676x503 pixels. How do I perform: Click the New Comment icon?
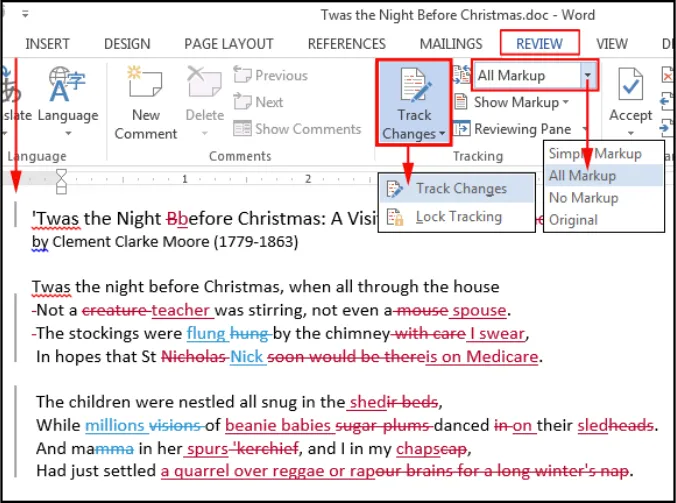tap(145, 82)
